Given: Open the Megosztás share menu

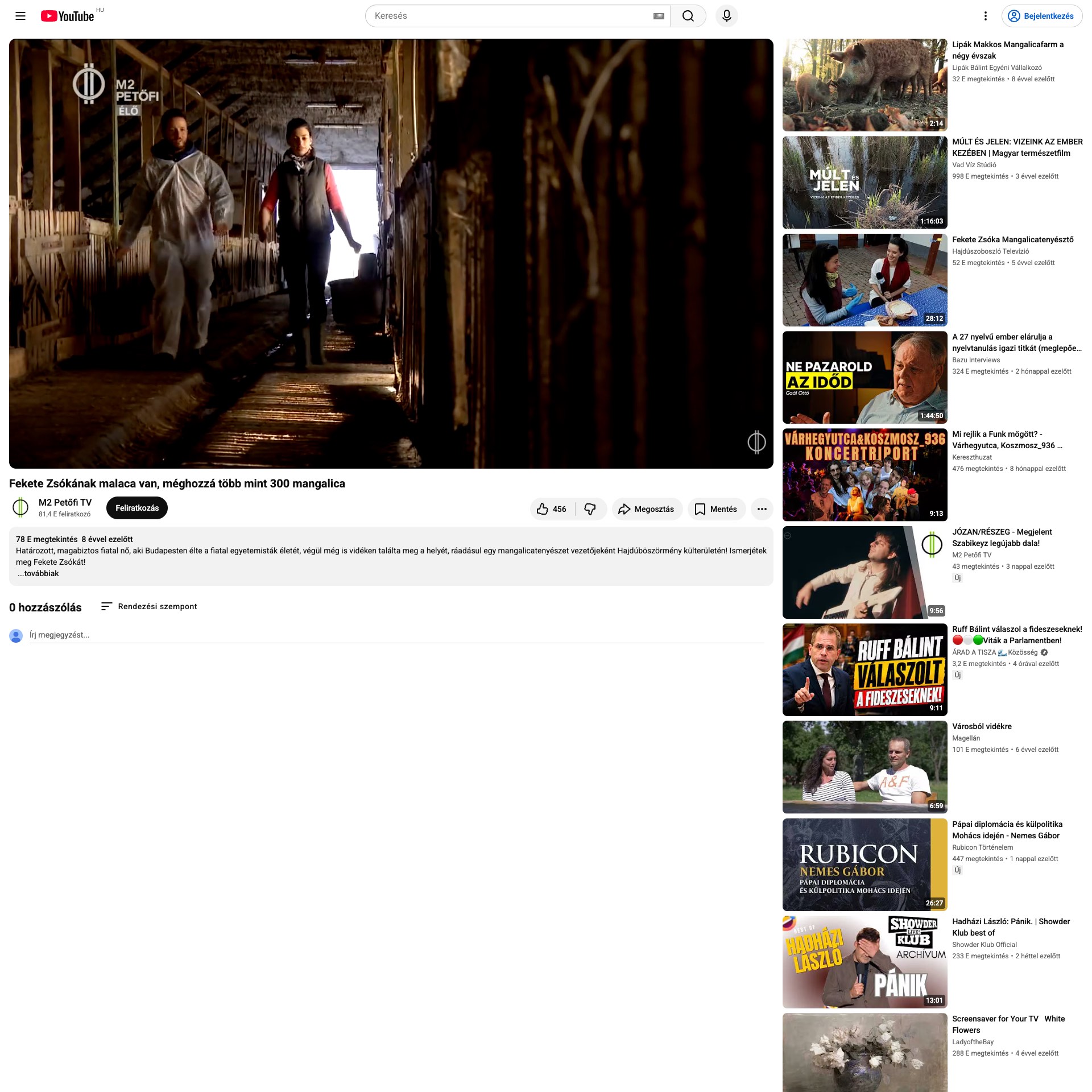Looking at the screenshot, I should tap(647, 509).
